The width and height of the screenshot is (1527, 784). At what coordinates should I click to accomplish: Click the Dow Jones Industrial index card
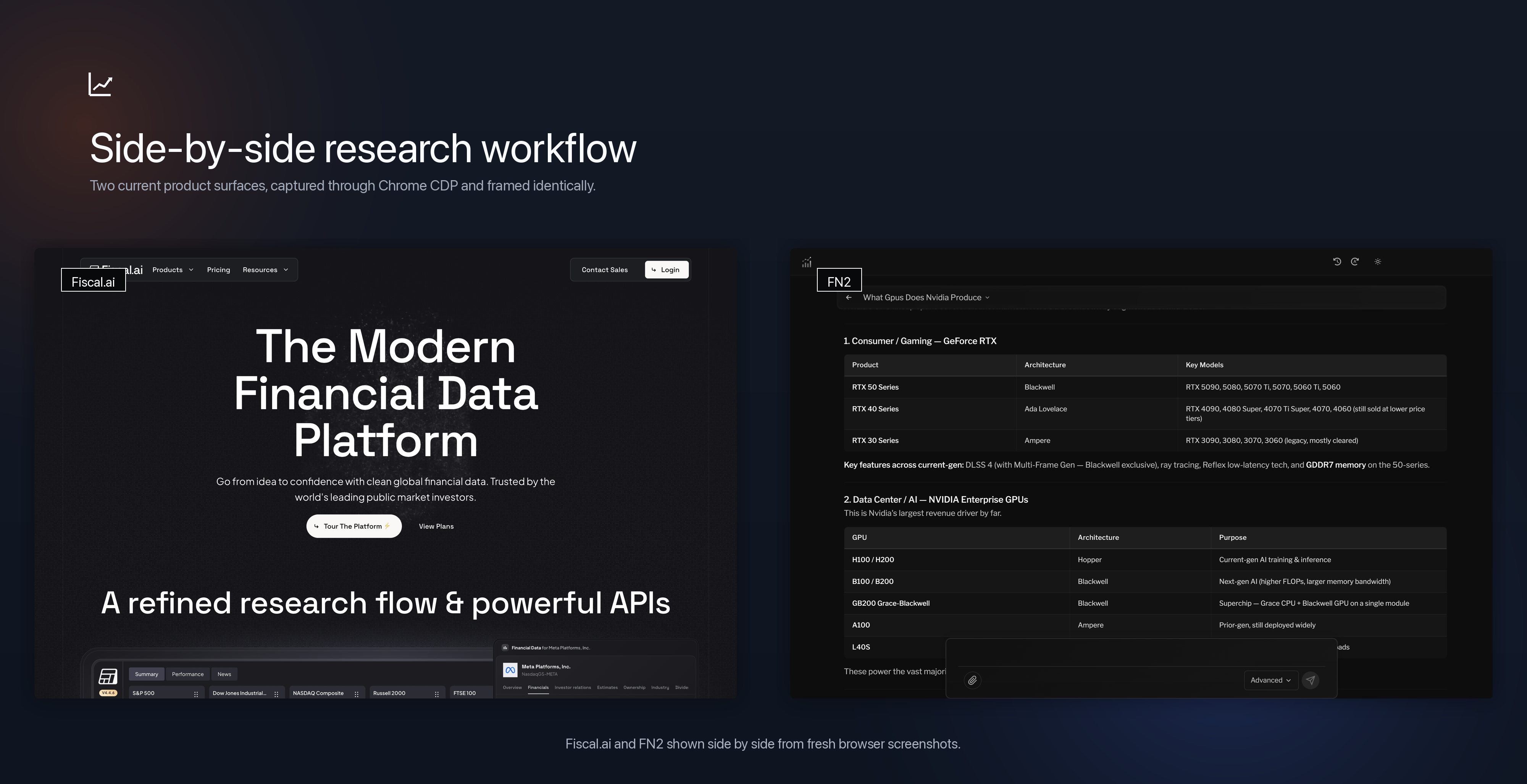(247, 692)
